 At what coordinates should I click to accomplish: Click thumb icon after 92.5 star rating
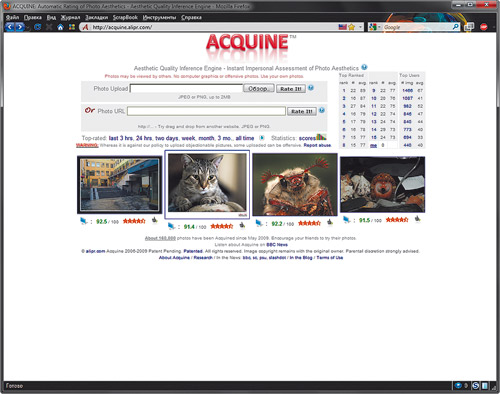click(x=154, y=220)
